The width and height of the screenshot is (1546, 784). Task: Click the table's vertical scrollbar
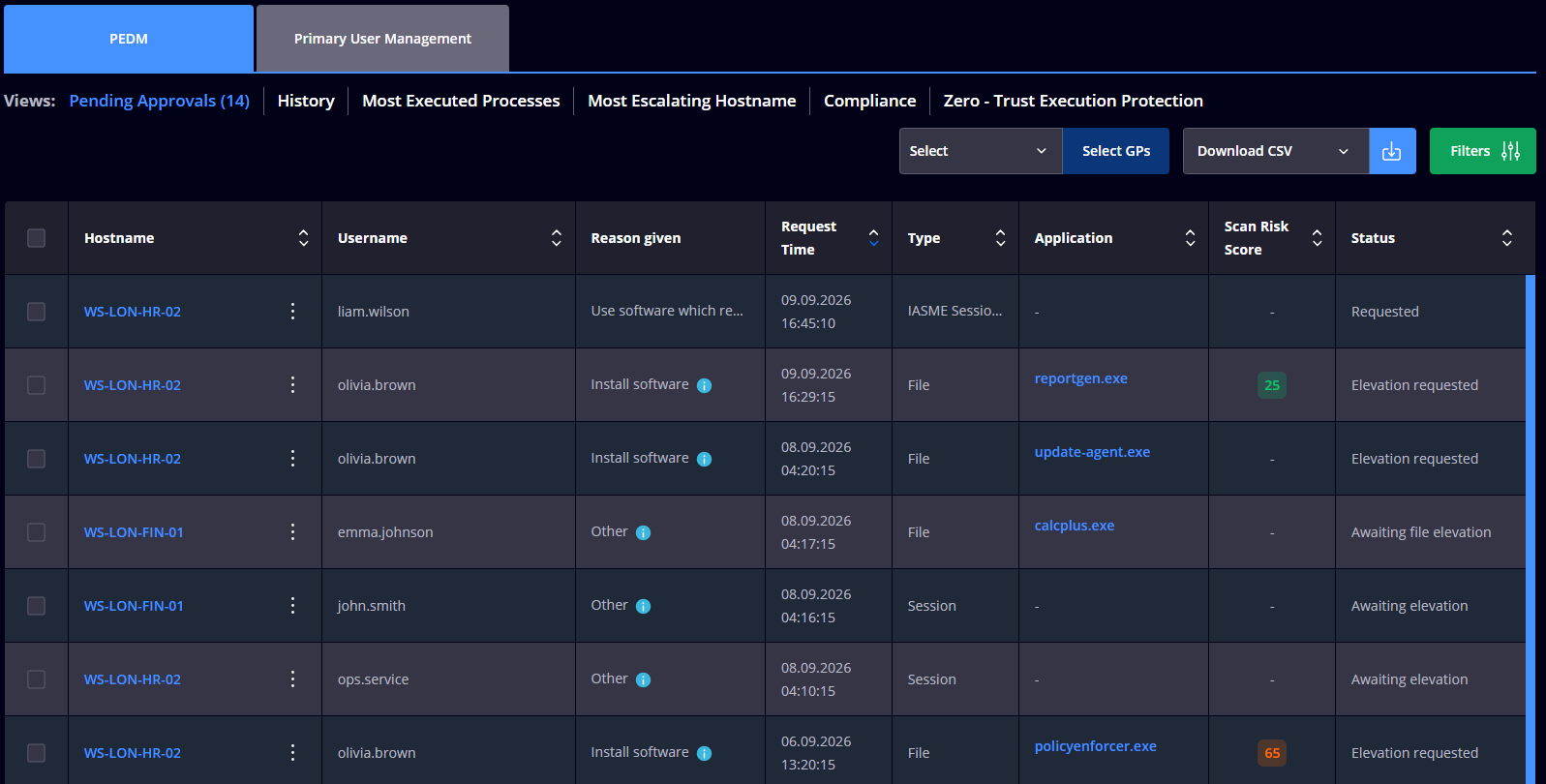1531,528
